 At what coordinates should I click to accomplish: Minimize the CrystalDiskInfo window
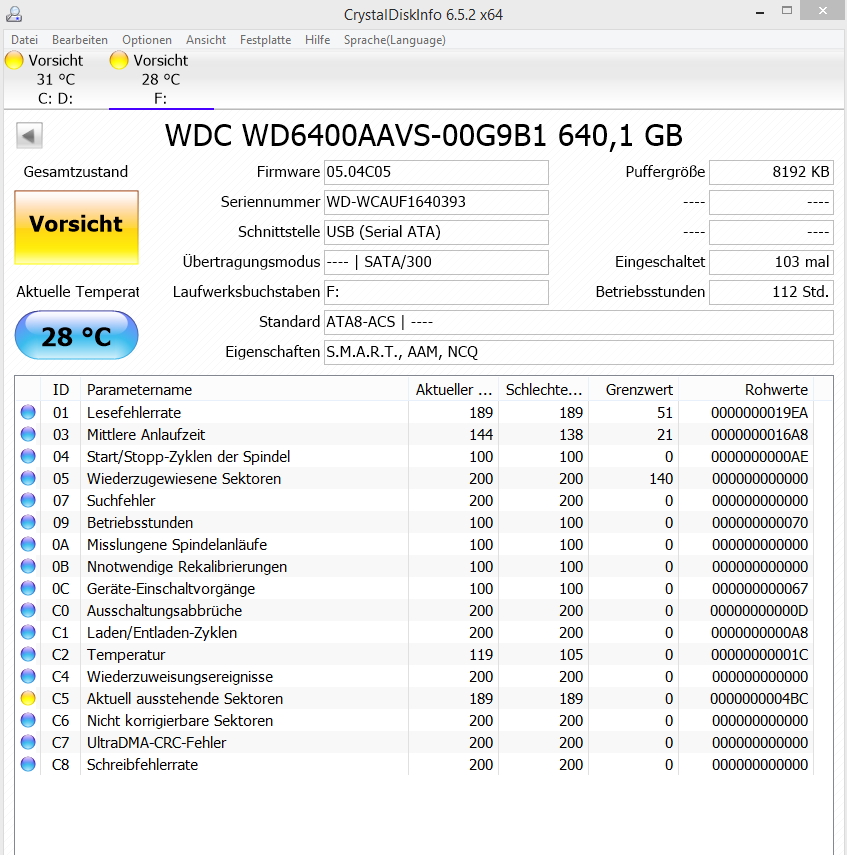click(760, 12)
